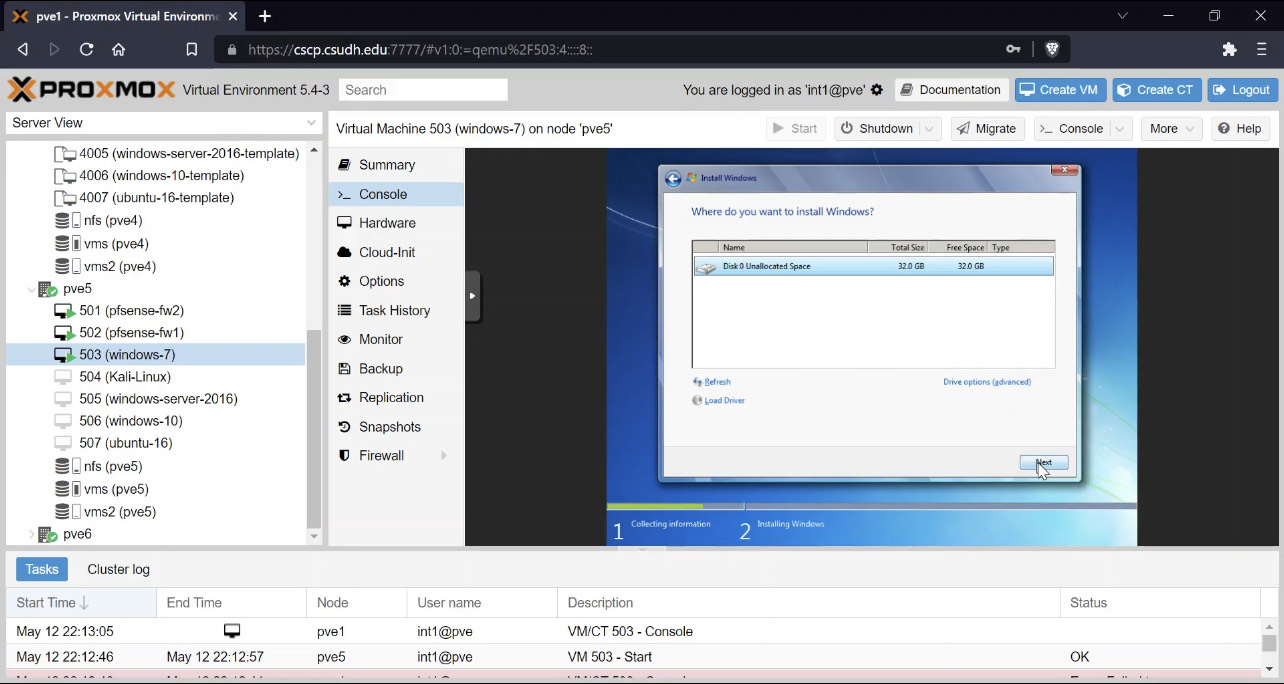This screenshot has width=1284, height=684.
Task: Click the monitor icon in End Time column
Action: [232, 631]
